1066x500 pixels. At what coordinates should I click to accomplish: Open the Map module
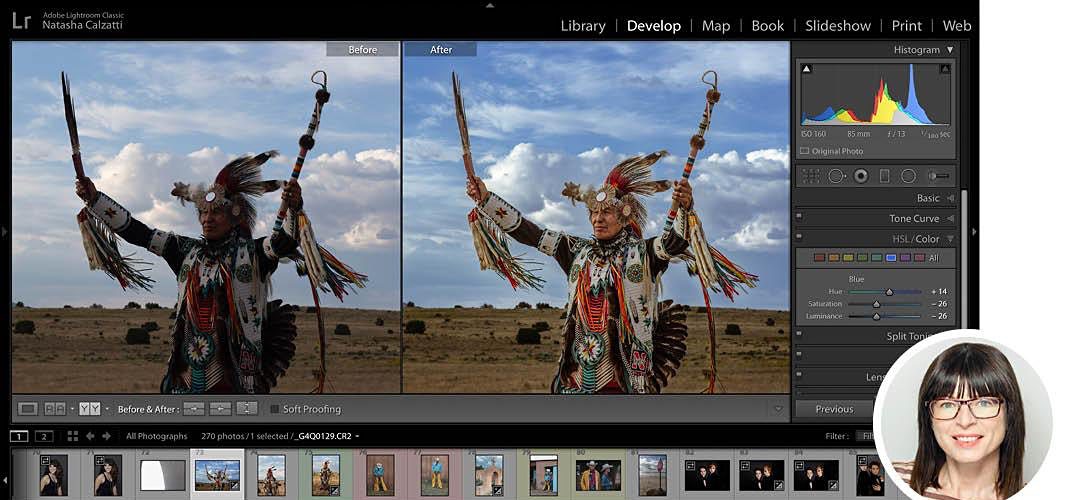[x=716, y=26]
